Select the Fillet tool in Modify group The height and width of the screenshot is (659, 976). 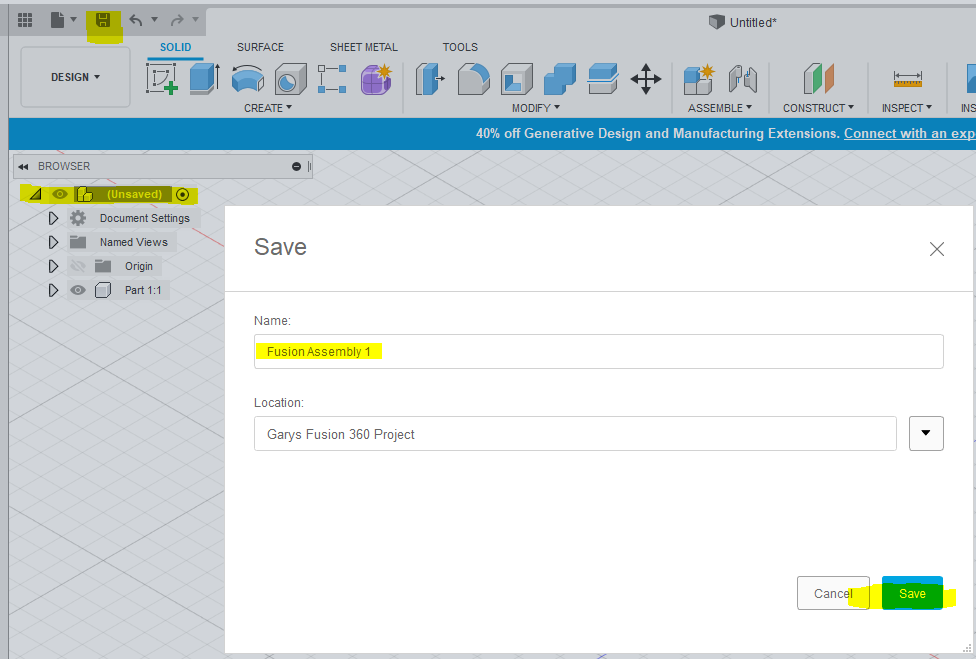click(473, 78)
